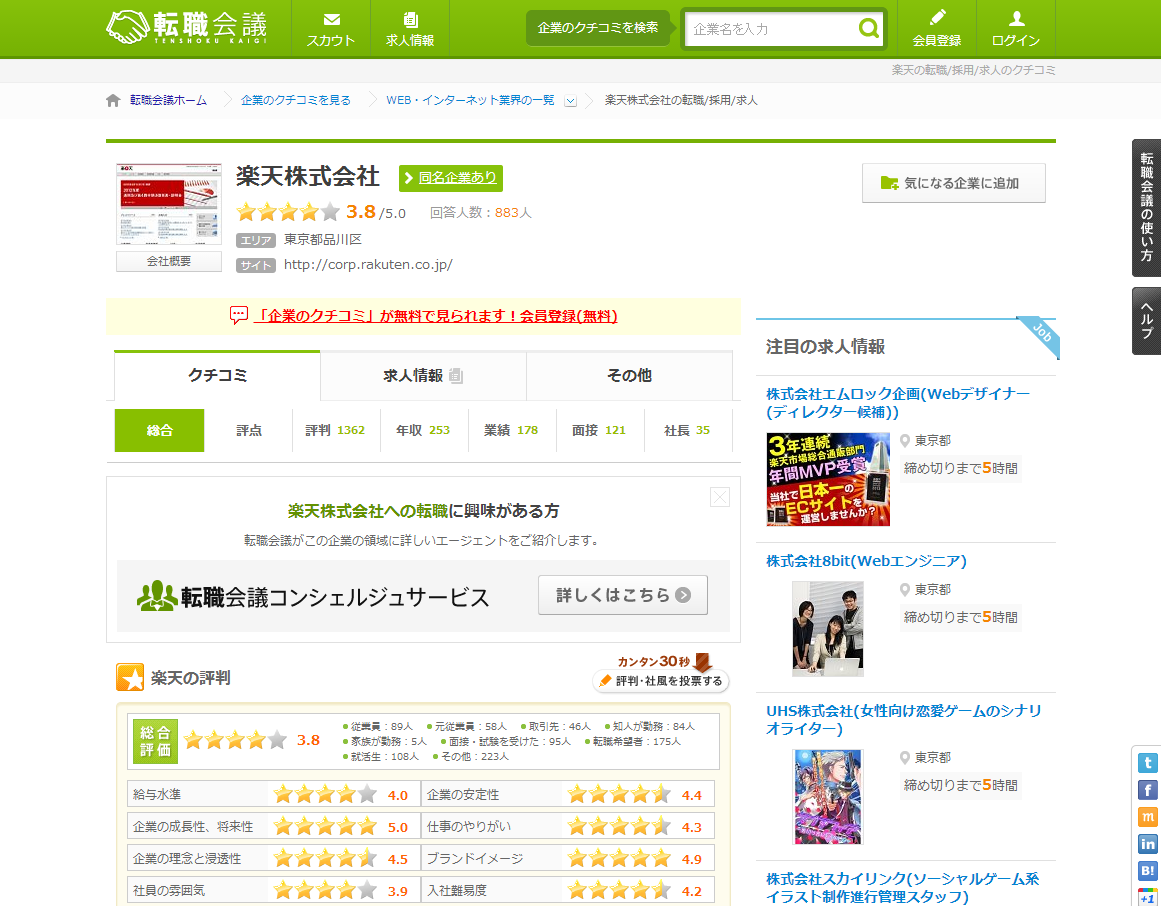Open the Rakuten site thumbnail
The image size is (1166, 906).
169,205
